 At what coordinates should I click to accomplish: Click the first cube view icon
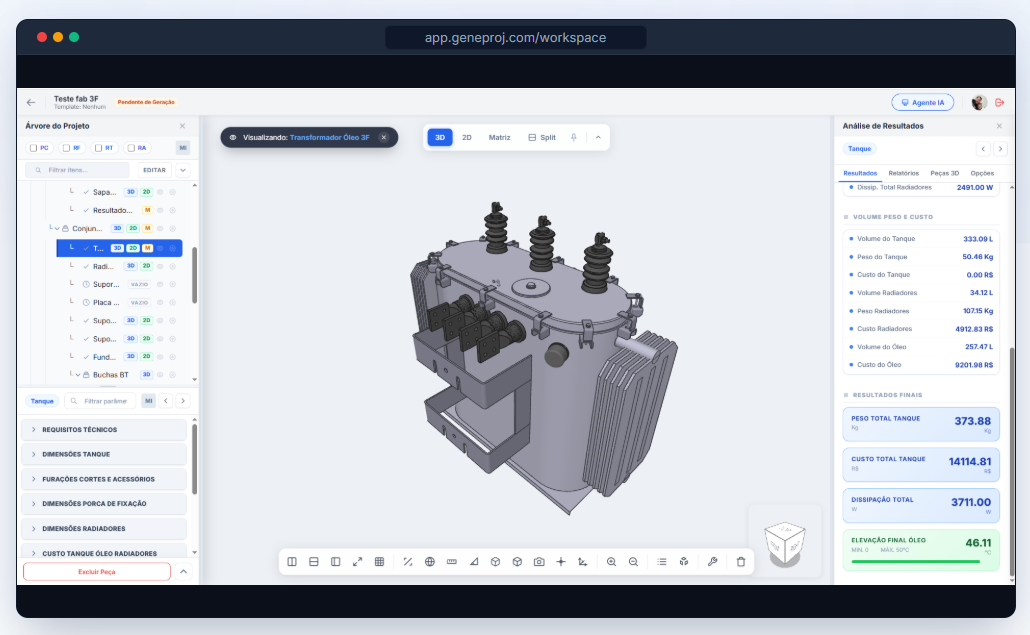pos(495,561)
